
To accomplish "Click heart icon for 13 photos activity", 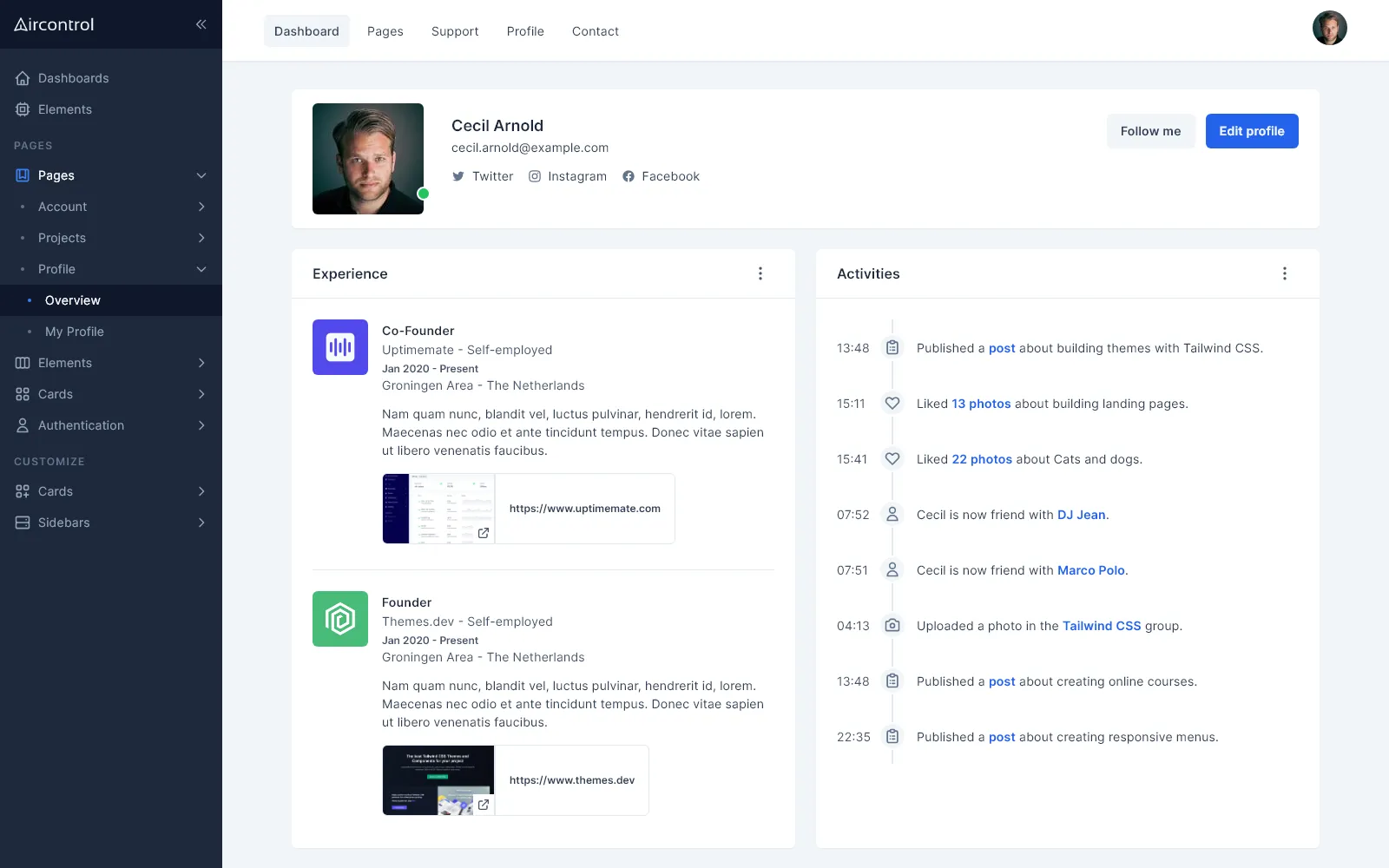I will [892, 404].
